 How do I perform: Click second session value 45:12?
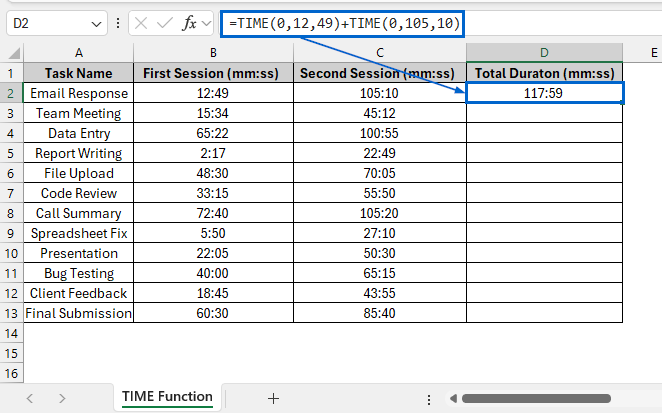pyautogui.click(x=380, y=113)
